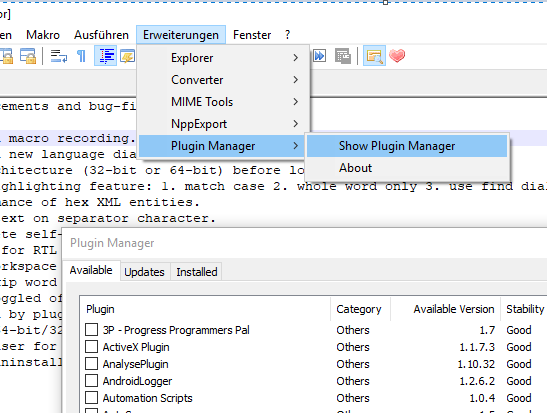Choose Show Plugin Manager
The width and height of the screenshot is (547, 413).
point(407,146)
